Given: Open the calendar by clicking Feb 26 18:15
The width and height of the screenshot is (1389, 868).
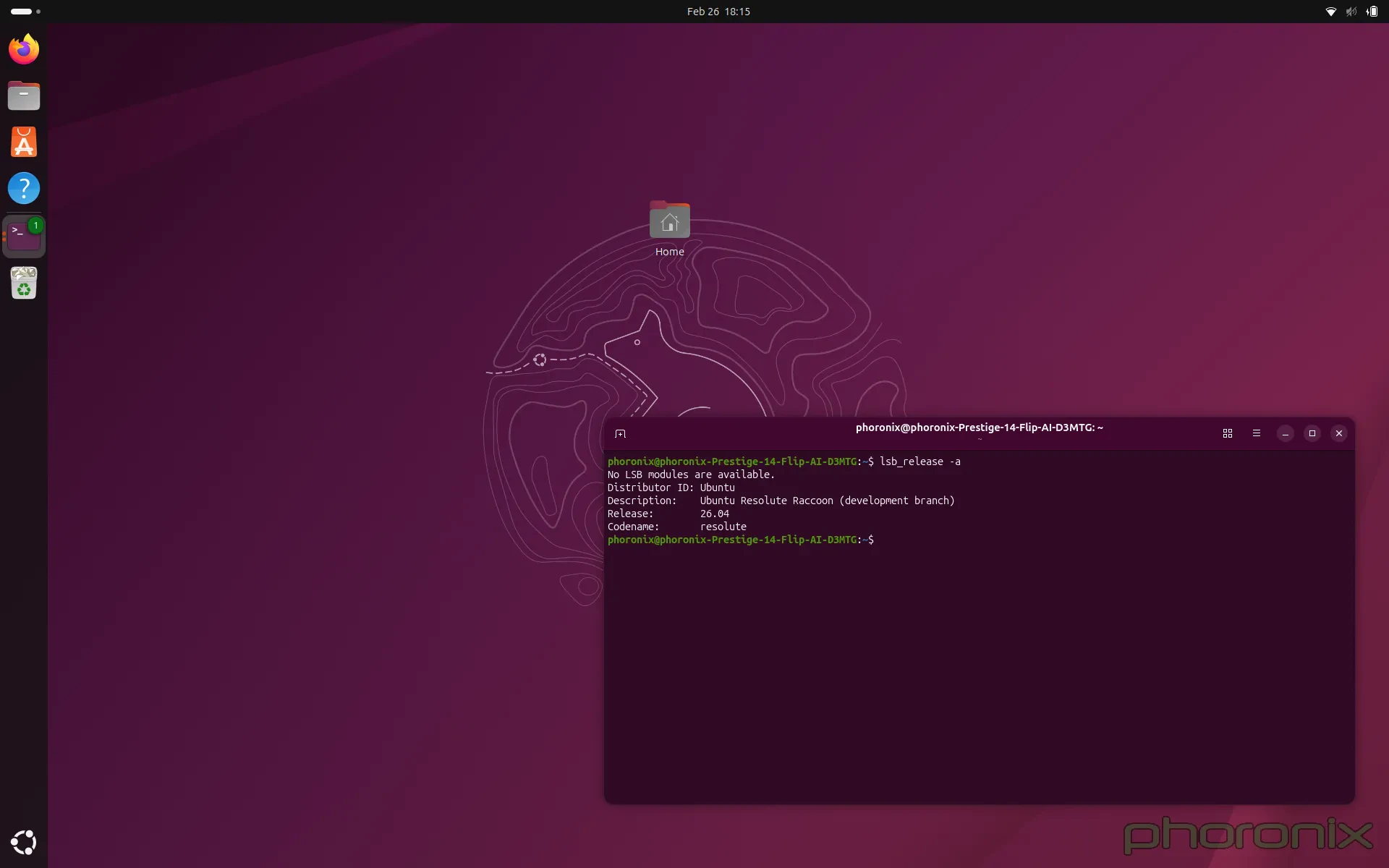Looking at the screenshot, I should point(718,11).
